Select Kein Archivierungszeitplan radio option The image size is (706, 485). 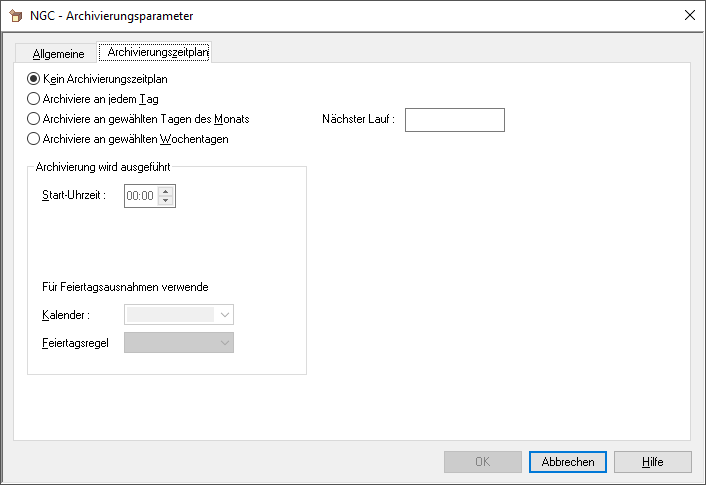pyautogui.click(x=34, y=79)
